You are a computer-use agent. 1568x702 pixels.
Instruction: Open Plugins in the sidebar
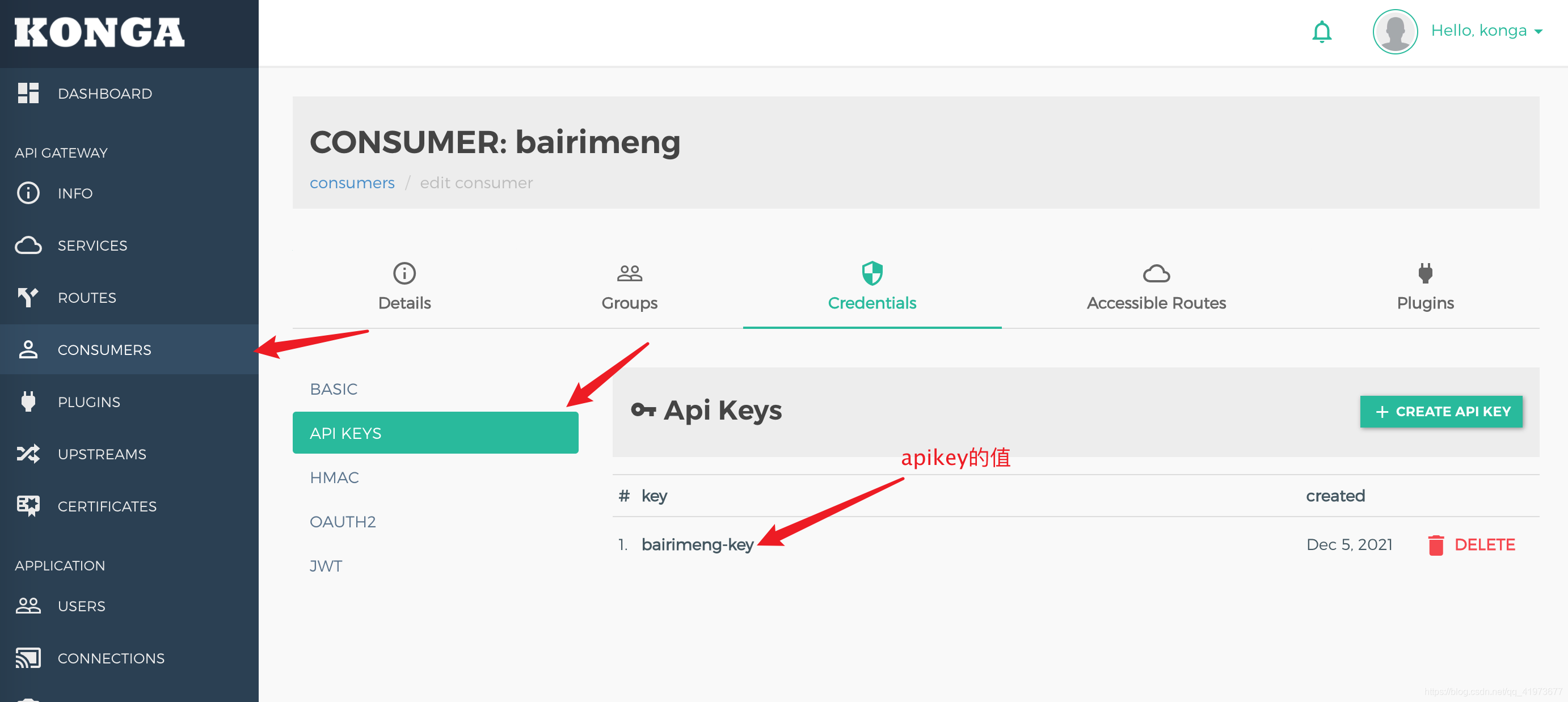coord(89,402)
